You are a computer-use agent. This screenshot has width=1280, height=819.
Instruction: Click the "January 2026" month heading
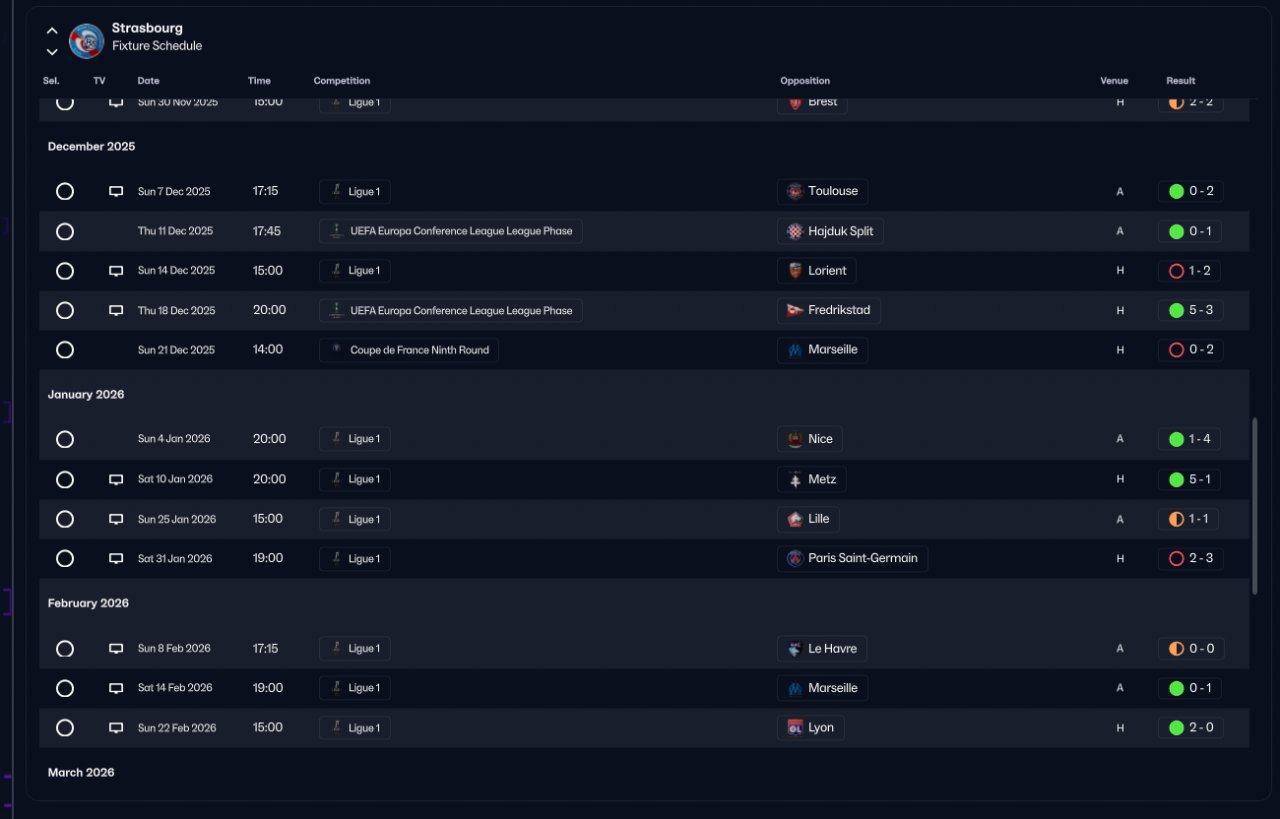86,394
